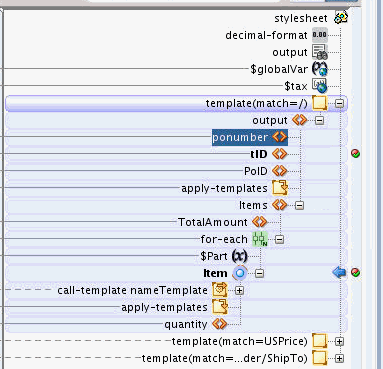Click the status marker beside the tID row
This screenshot has height=369, width=383.
point(356,154)
